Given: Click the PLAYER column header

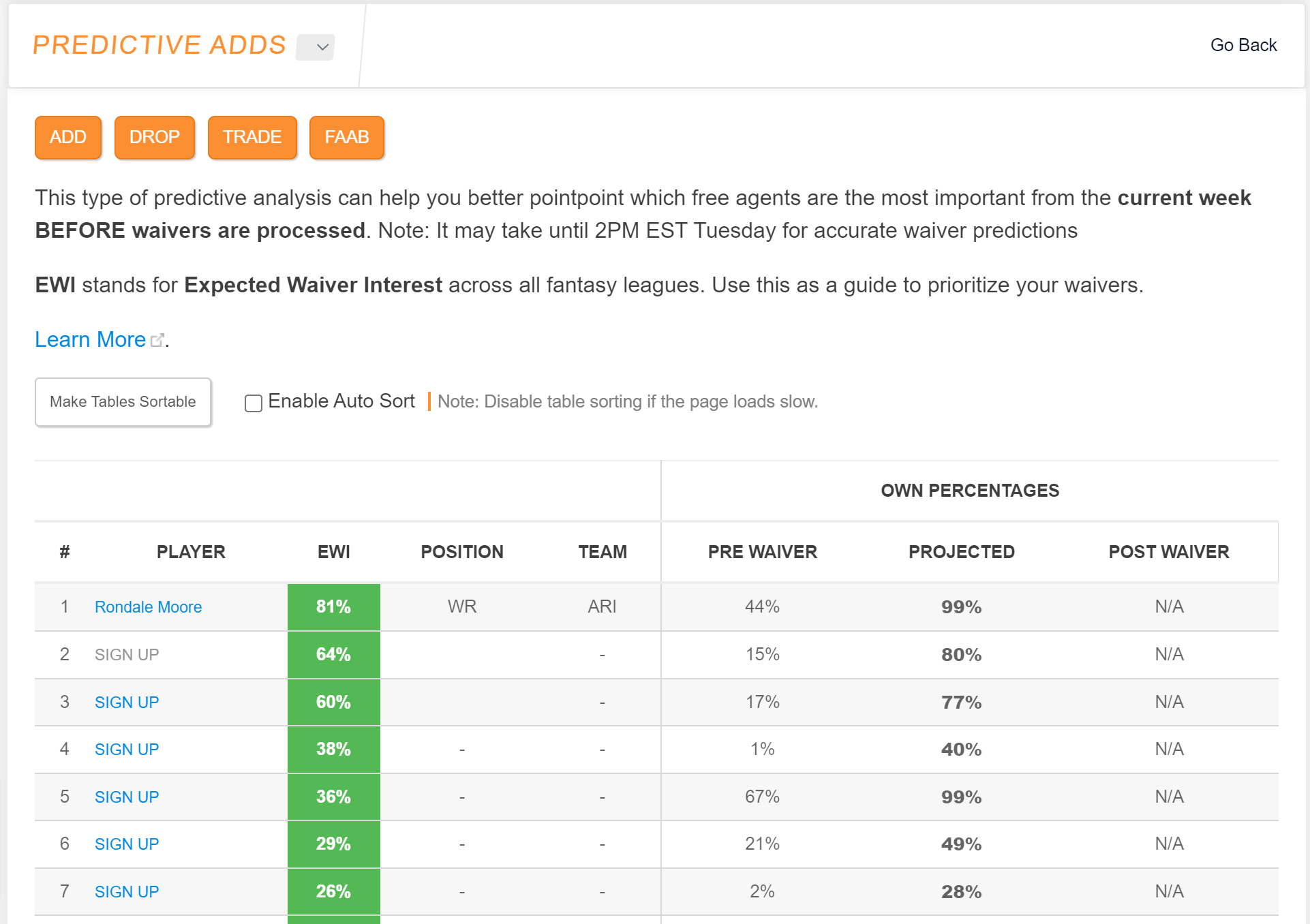Looking at the screenshot, I should [x=191, y=552].
